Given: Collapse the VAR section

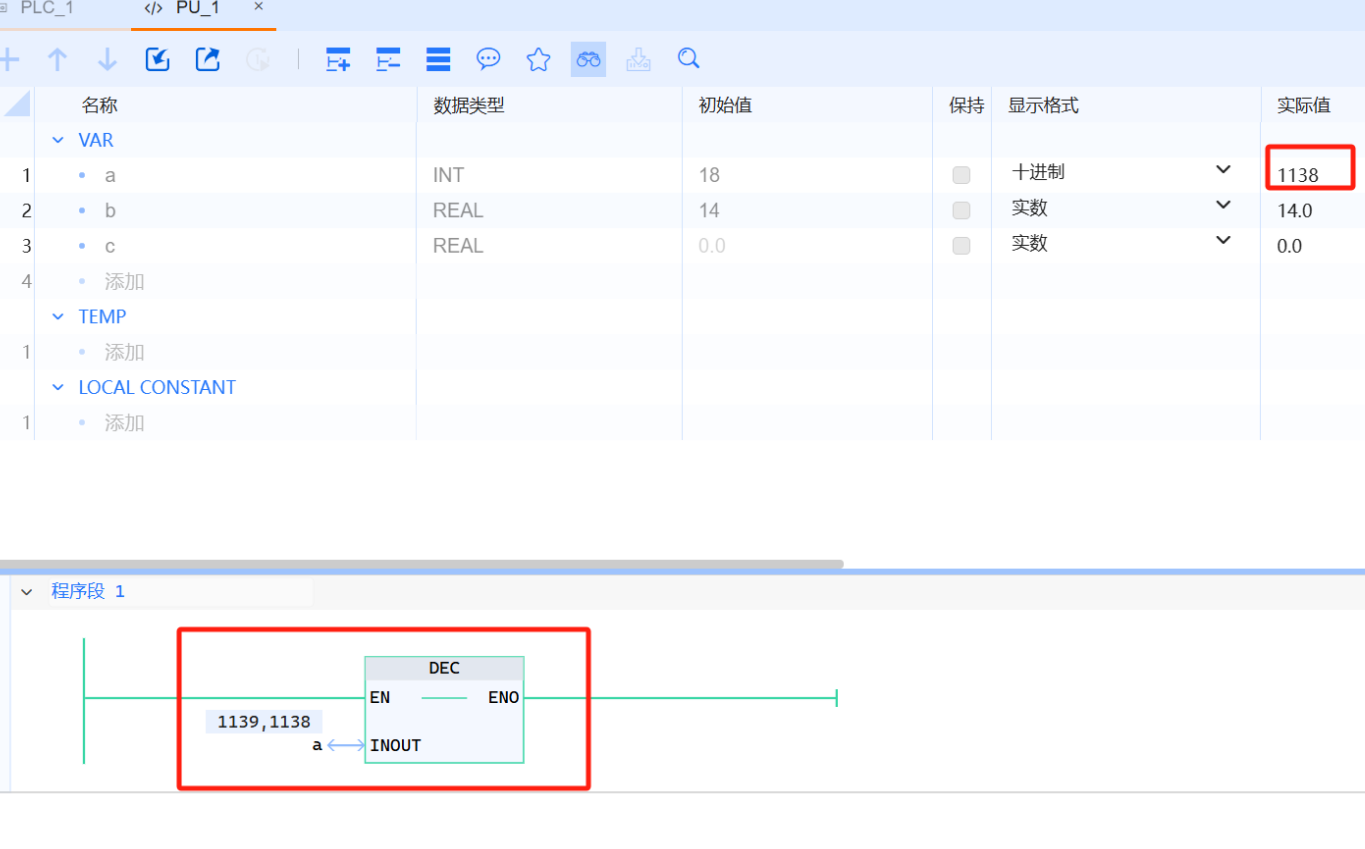Looking at the screenshot, I should pyautogui.click(x=58, y=141).
